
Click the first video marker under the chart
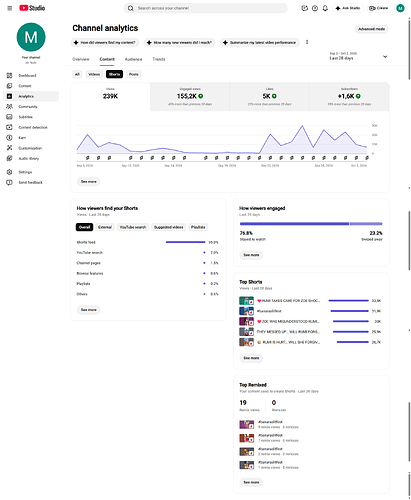[x=88, y=158]
